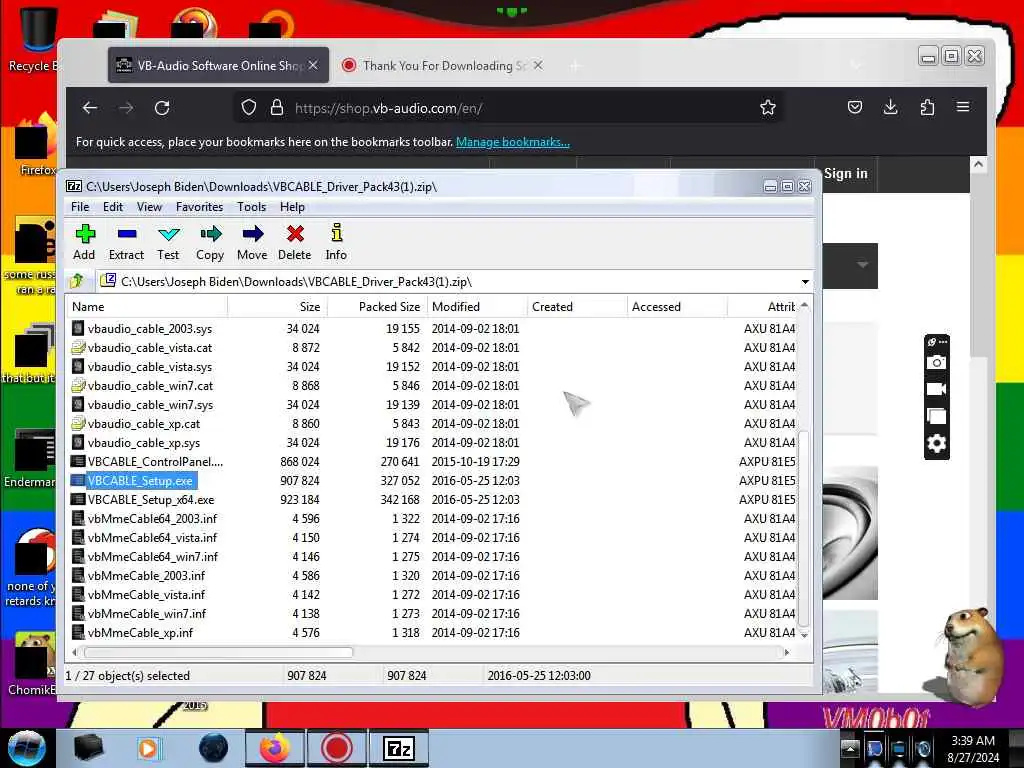Image resolution: width=1024 pixels, height=768 pixels.
Task: Open the File menu in 7-Zip
Action: 80,207
